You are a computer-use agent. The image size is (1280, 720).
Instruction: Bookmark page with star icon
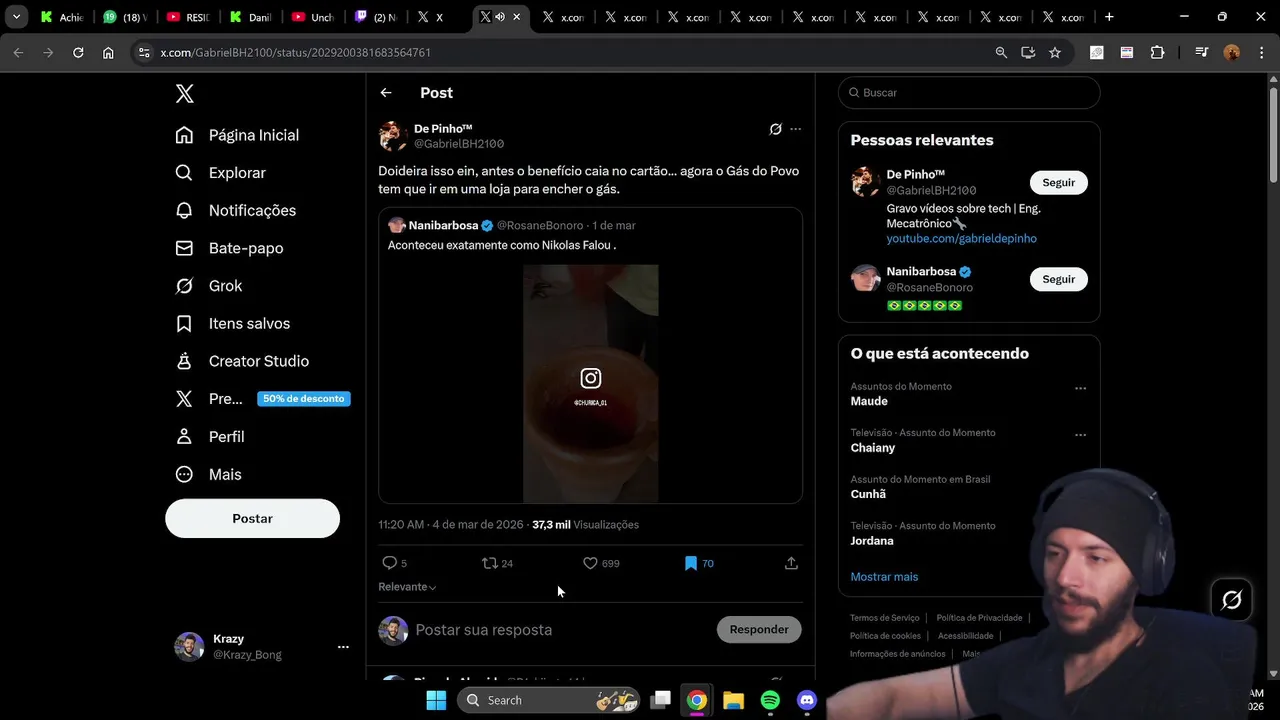point(1055,53)
